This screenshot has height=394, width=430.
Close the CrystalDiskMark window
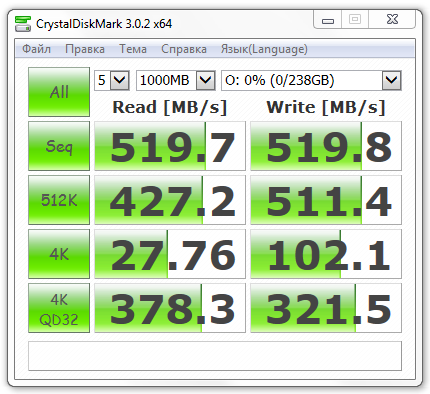coord(392,19)
